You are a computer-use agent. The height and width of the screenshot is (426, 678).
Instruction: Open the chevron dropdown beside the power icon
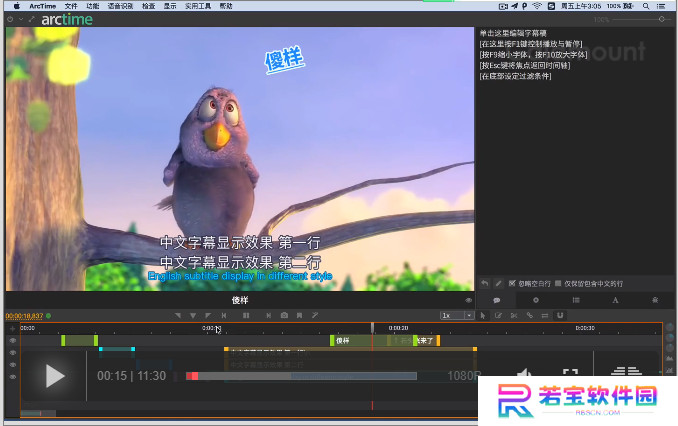(x=21, y=19)
